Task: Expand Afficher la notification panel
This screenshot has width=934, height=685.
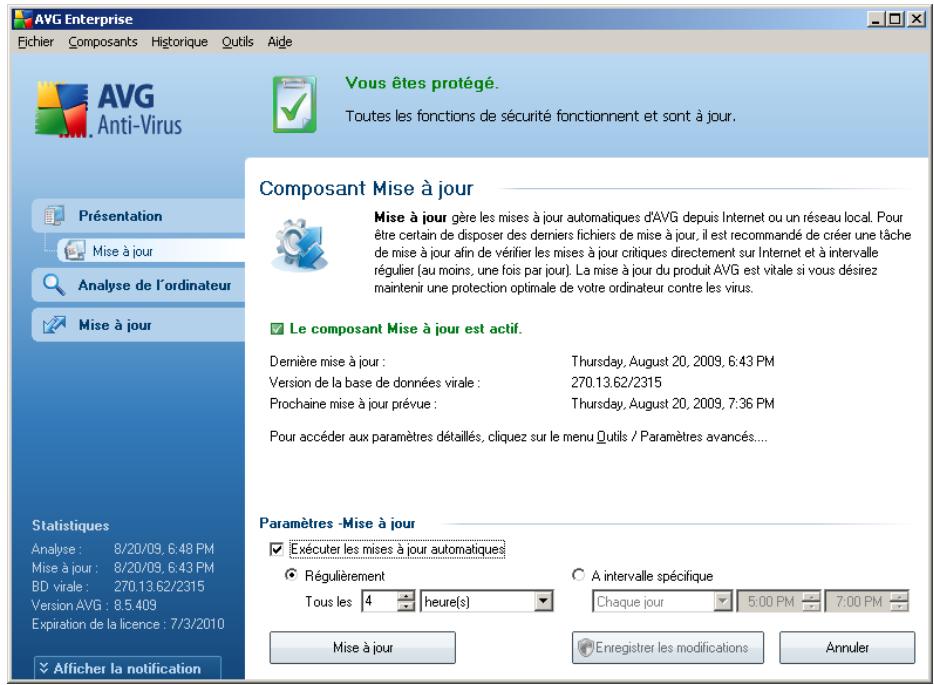Action: 127,668
